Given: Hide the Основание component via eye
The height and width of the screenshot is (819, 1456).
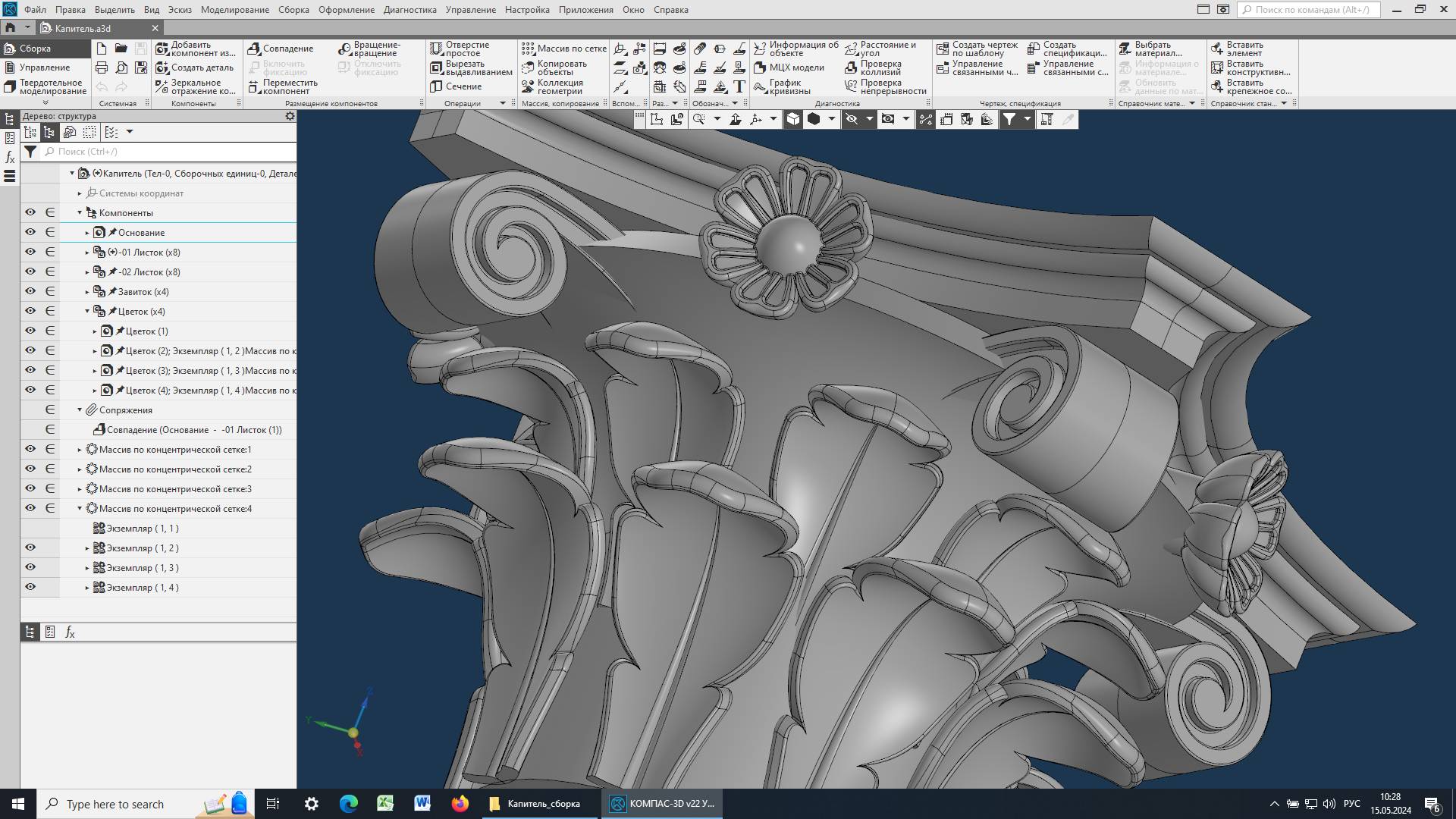Looking at the screenshot, I should [30, 233].
